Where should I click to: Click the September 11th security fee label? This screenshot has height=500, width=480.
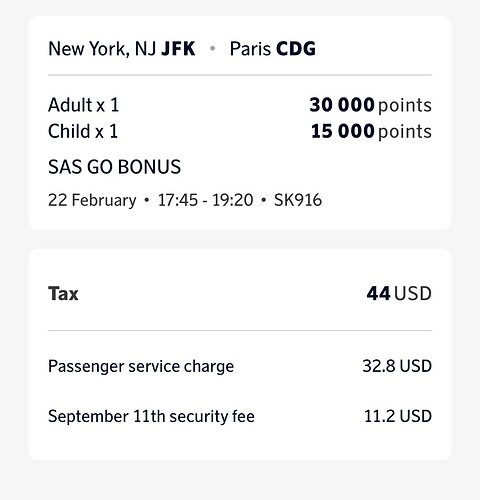coord(151,417)
